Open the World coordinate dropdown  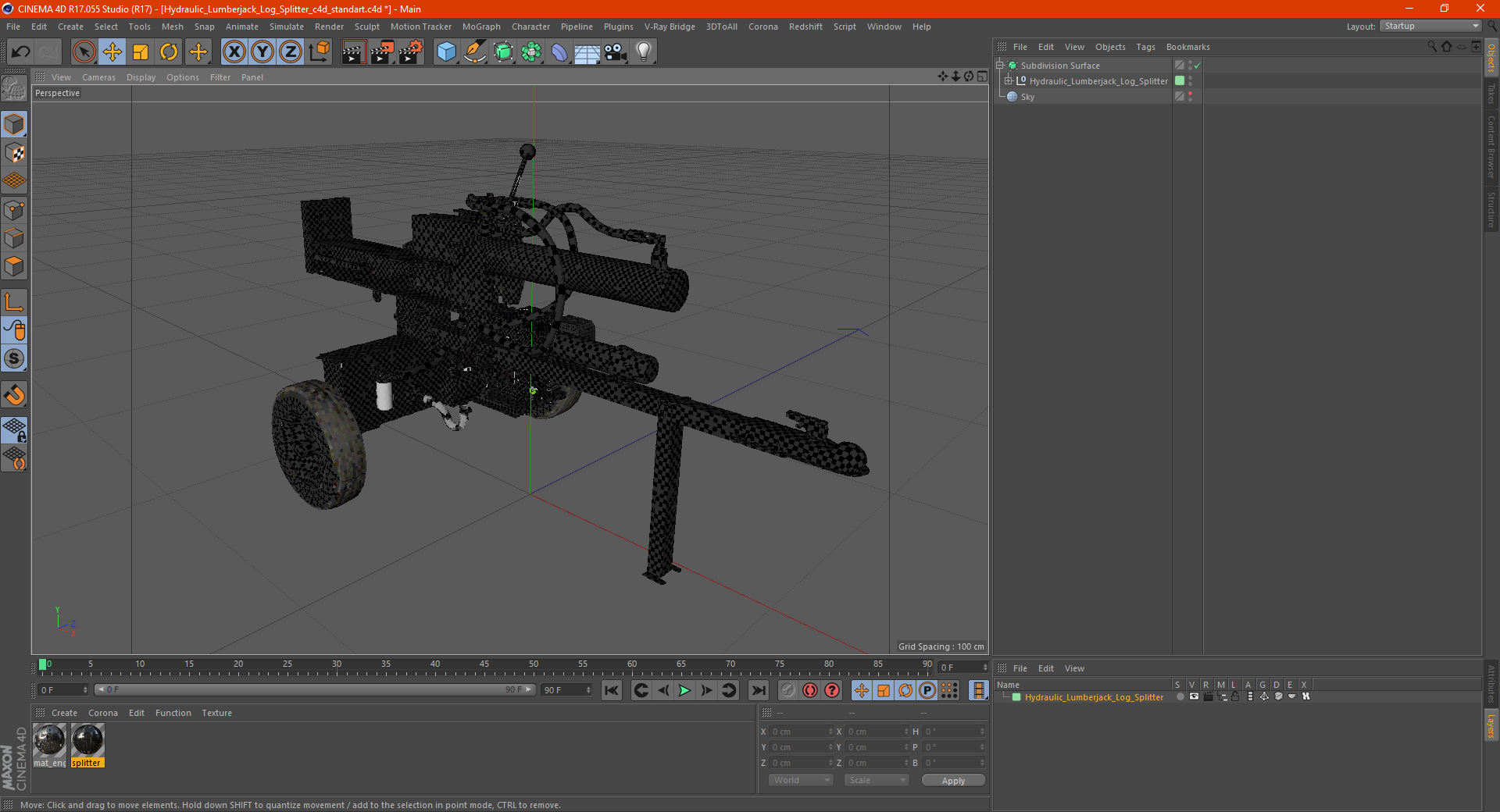point(801,780)
